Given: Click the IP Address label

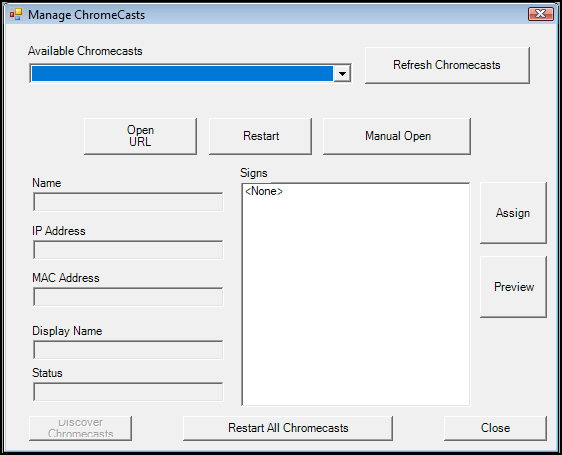Looking at the screenshot, I should [x=59, y=231].
